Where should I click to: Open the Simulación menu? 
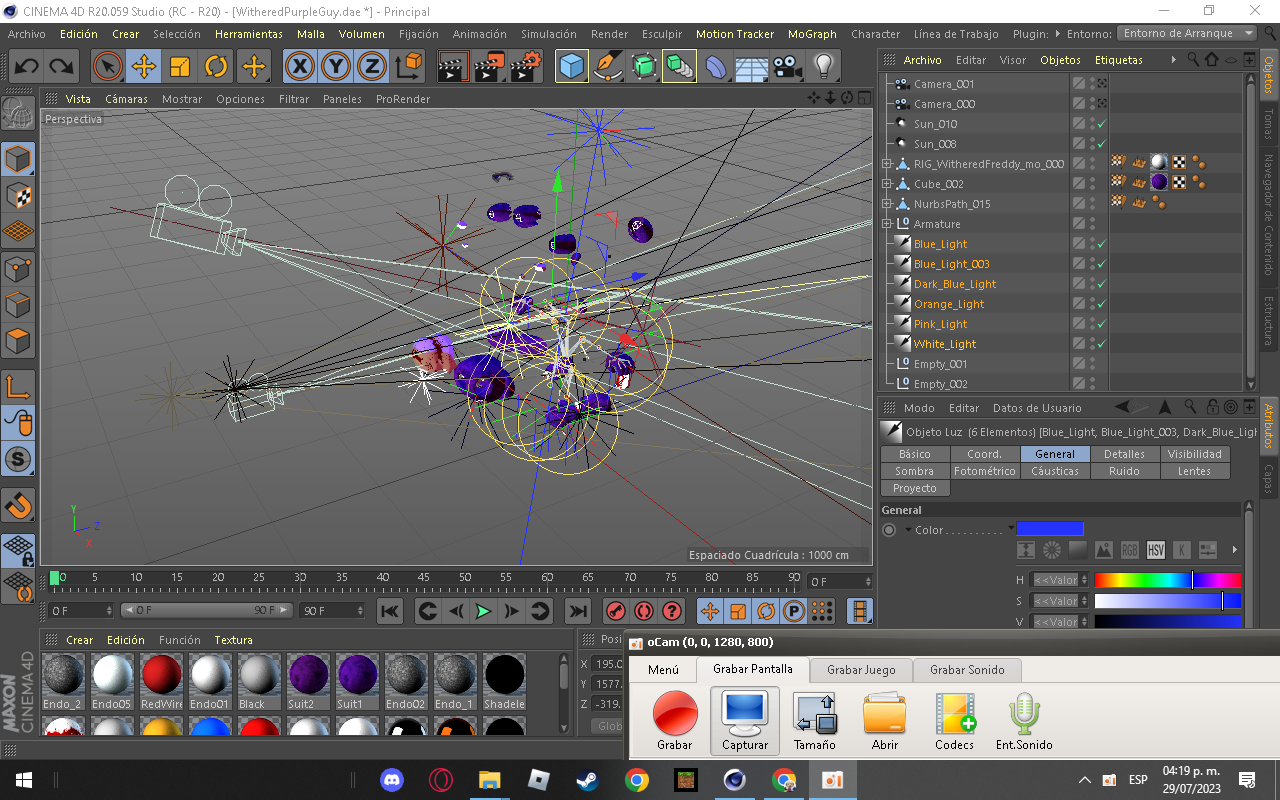click(x=548, y=34)
